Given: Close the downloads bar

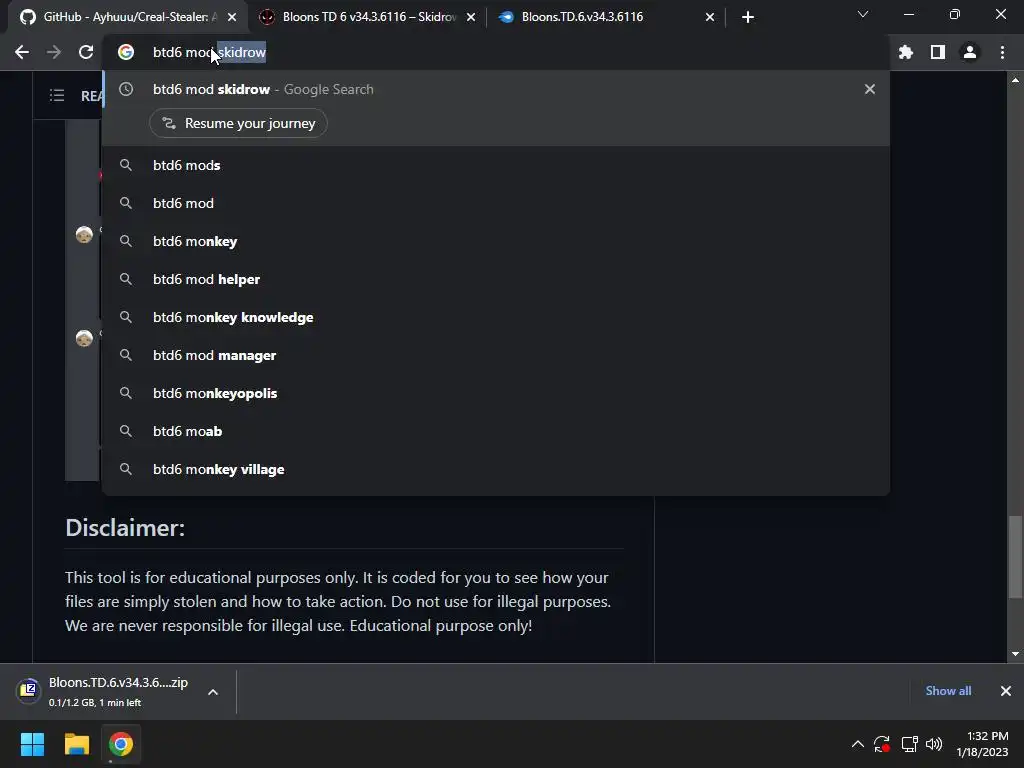Looking at the screenshot, I should coord(1006,691).
